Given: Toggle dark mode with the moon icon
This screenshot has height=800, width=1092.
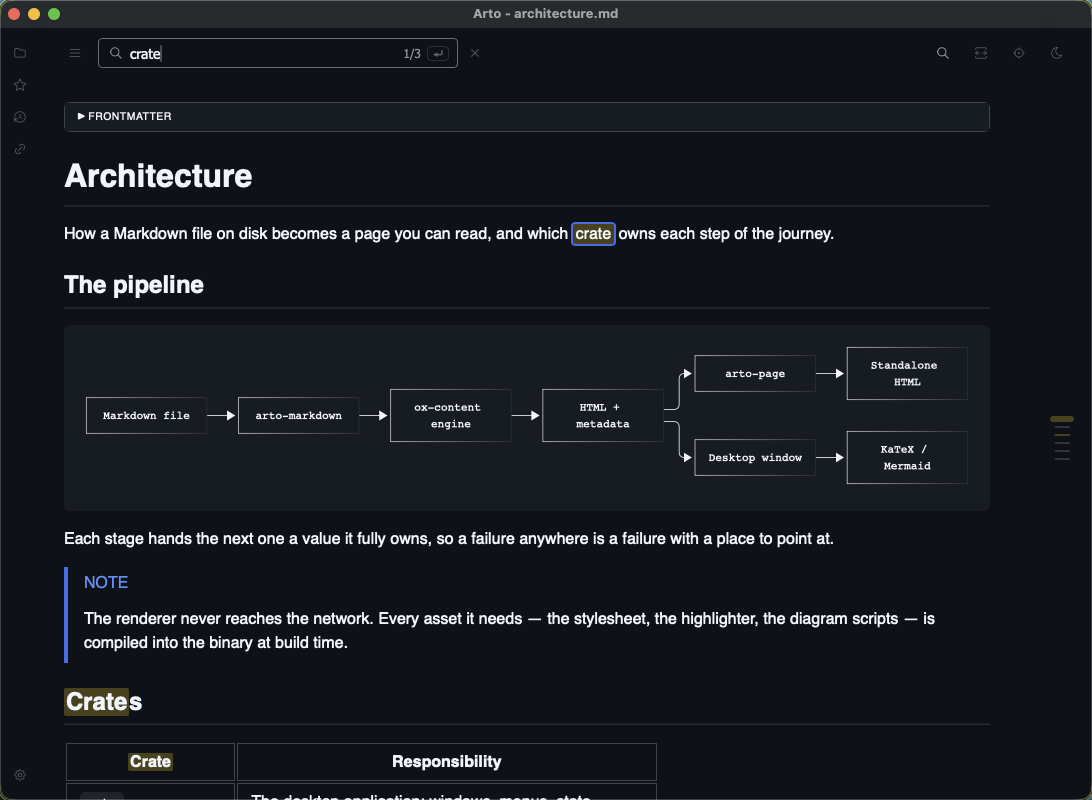Looking at the screenshot, I should point(1056,53).
